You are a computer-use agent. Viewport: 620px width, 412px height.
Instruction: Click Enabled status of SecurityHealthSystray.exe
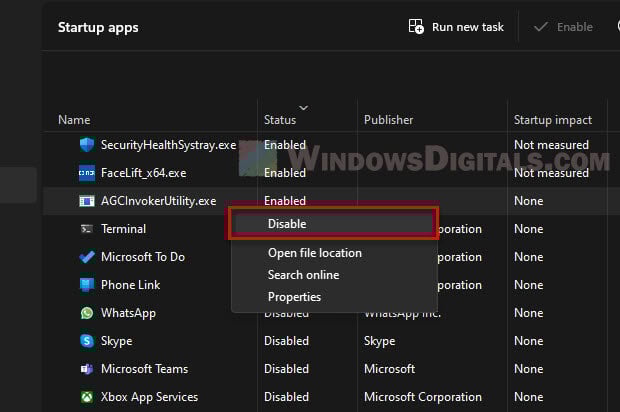coord(285,145)
